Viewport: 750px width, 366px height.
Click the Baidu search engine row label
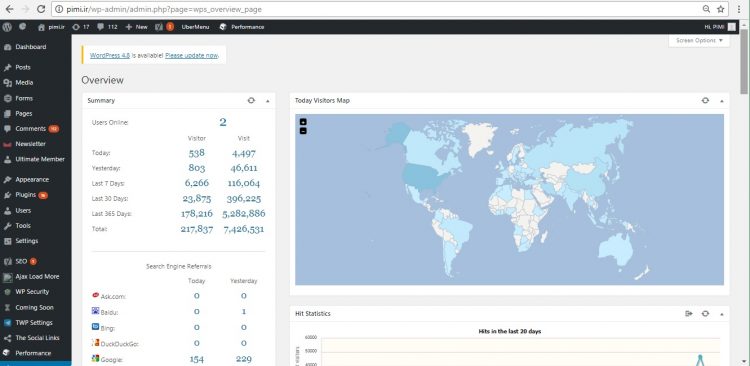(x=109, y=312)
